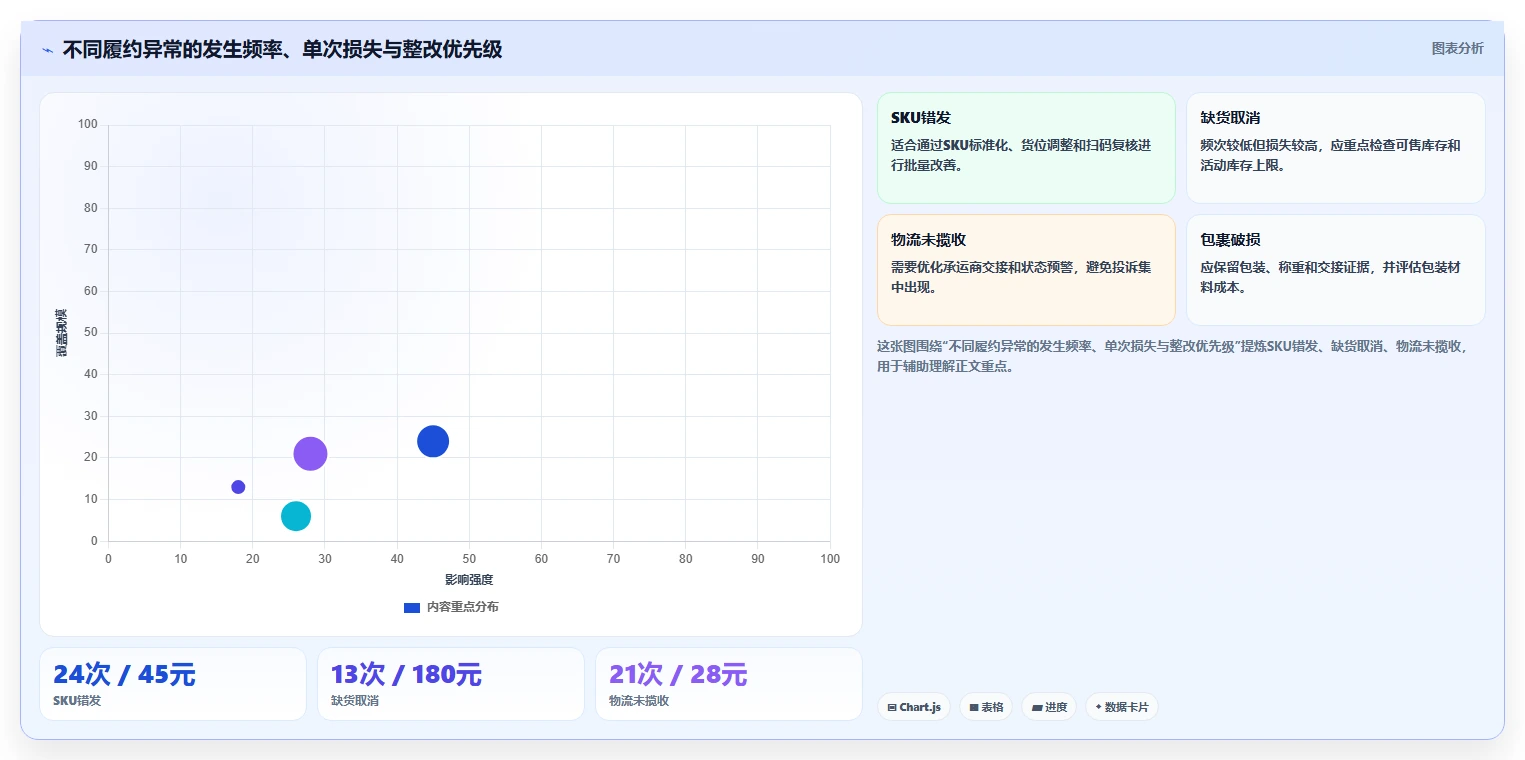Open the SKU错发 insight card
This screenshot has height=760, width=1525.
[1026, 148]
